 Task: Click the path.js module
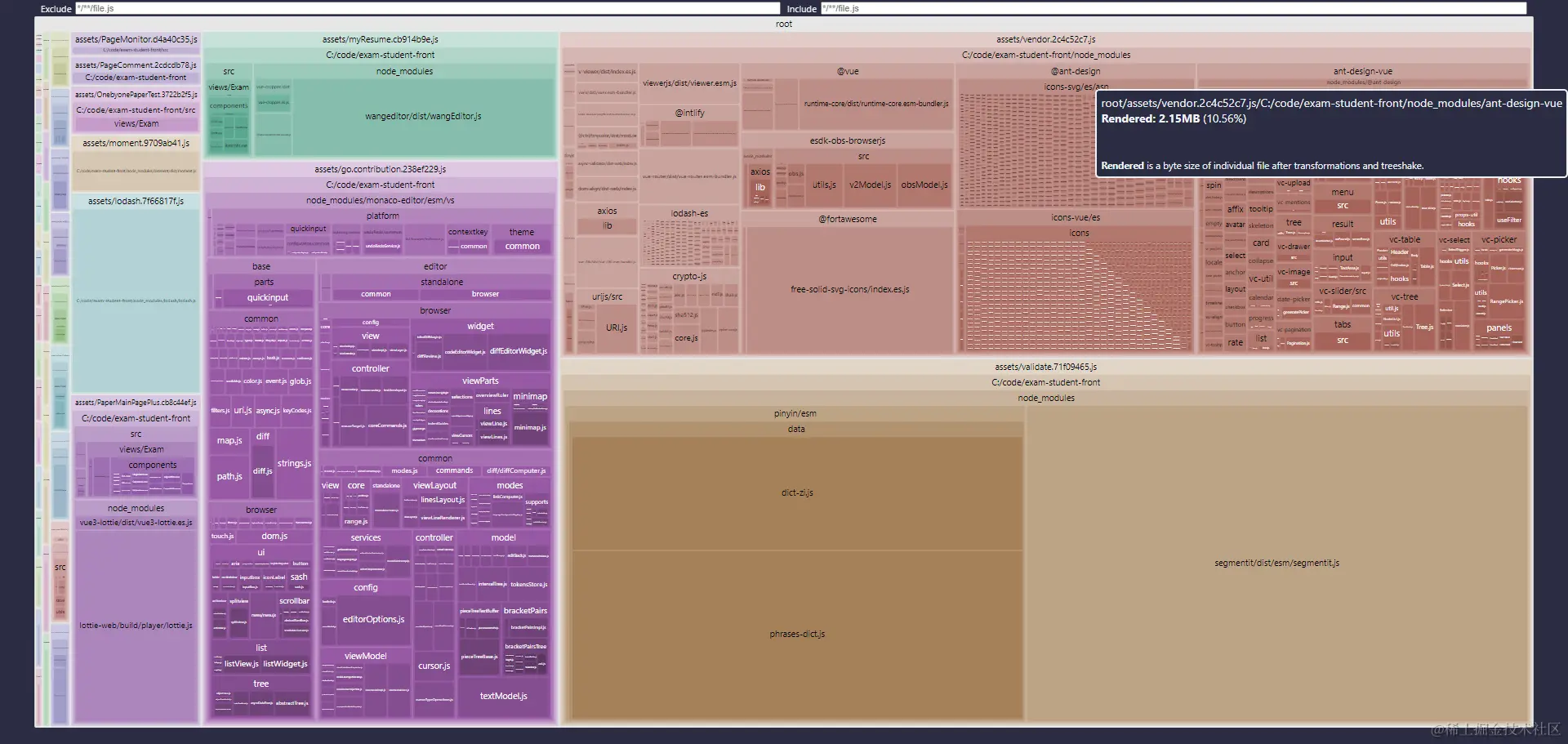tap(229, 476)
